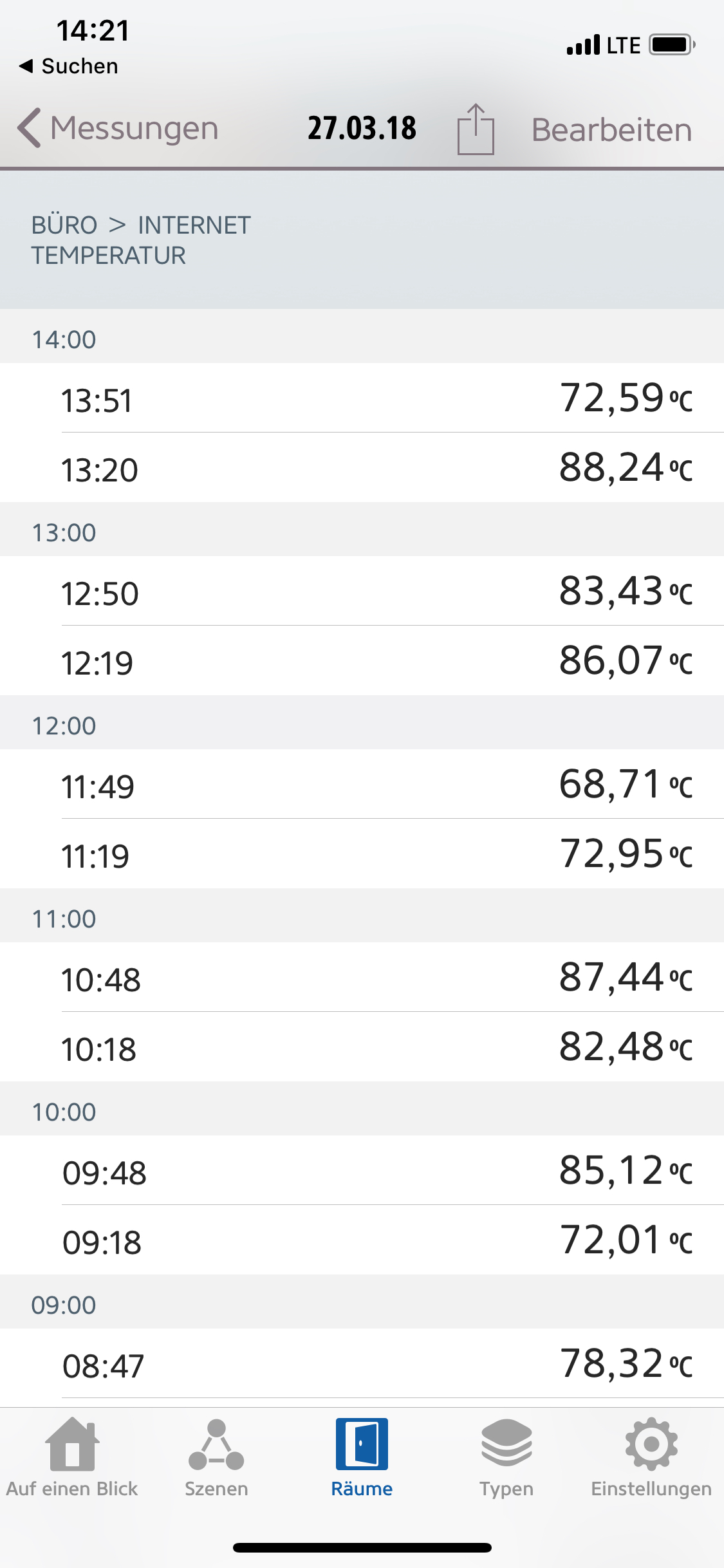724x1568 pixels.
Task: Open the 12:19 reading of 86,07 °C
Action: (362, 661)
